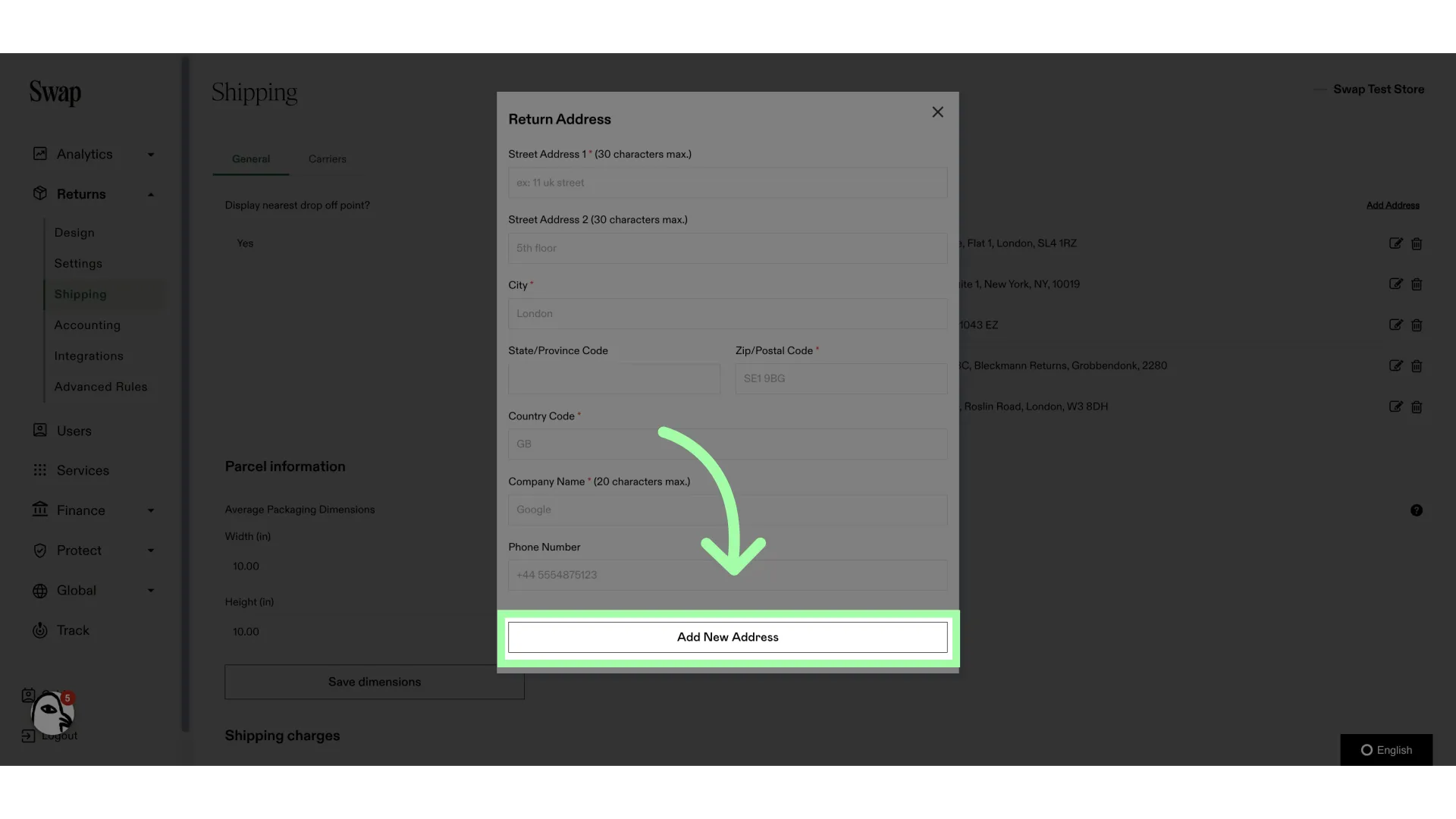Viewport: 1456px width, 819px height.
Task: Edit the New York NY 10019 address
Action: [x=1395, y=284]
